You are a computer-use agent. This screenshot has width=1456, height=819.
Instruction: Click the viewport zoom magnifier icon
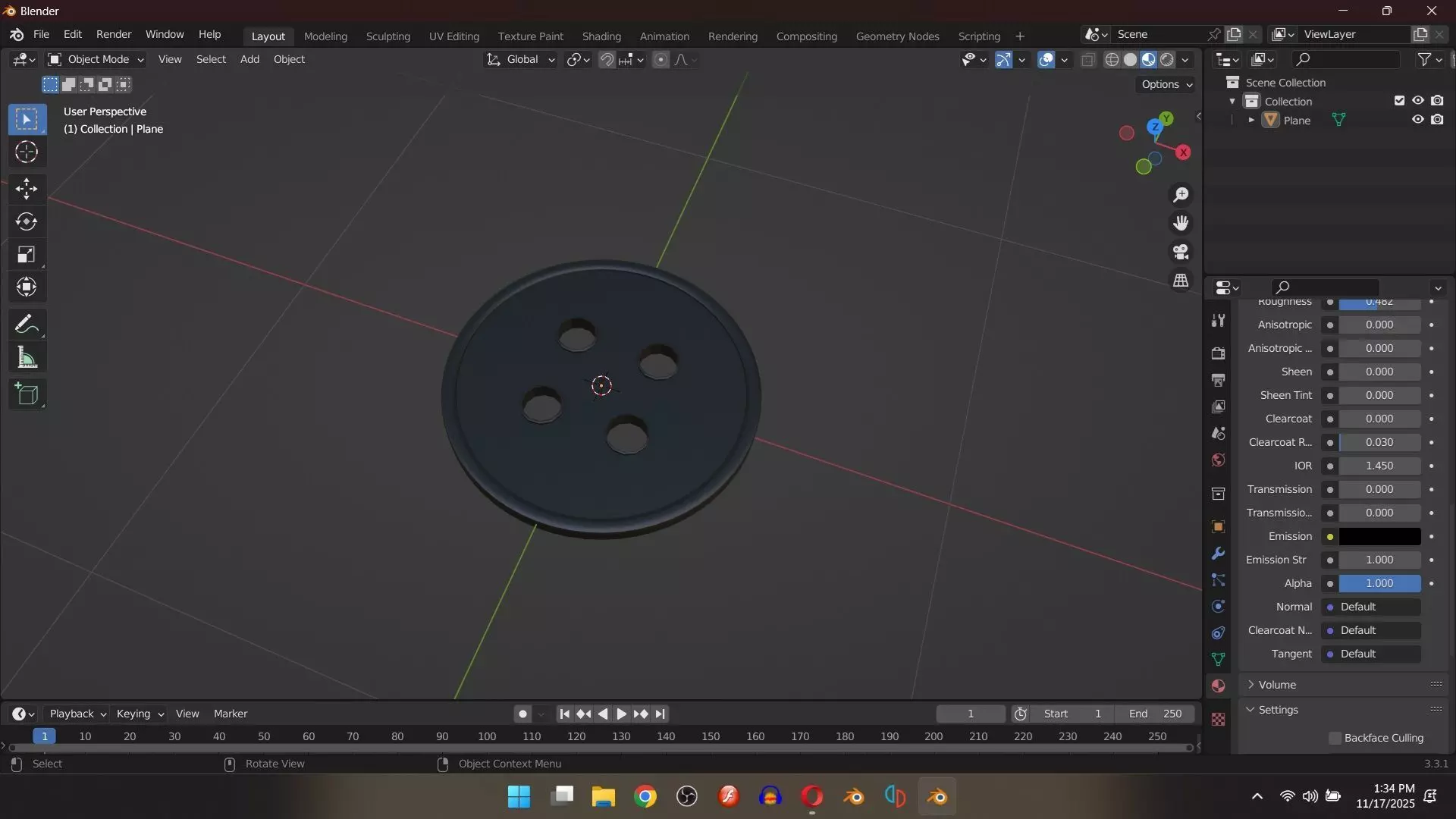coord(1181,195)
